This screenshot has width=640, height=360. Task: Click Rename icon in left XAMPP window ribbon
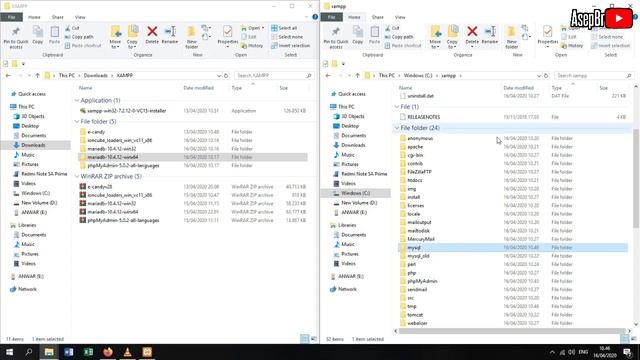click(x=170, y=35)
